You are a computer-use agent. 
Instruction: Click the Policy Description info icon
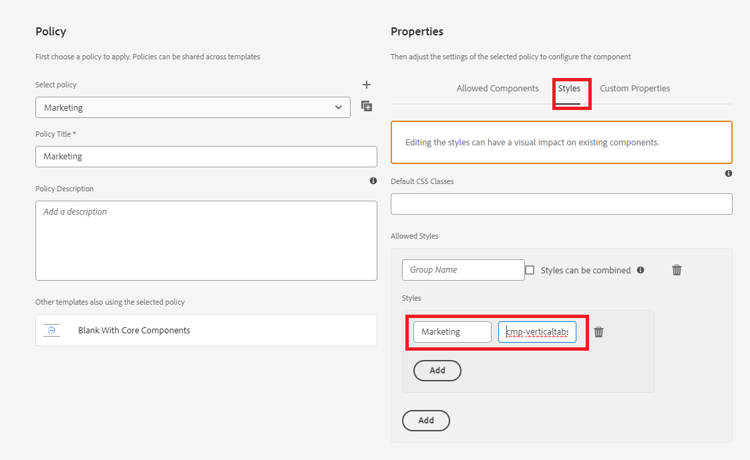point(373,181)
